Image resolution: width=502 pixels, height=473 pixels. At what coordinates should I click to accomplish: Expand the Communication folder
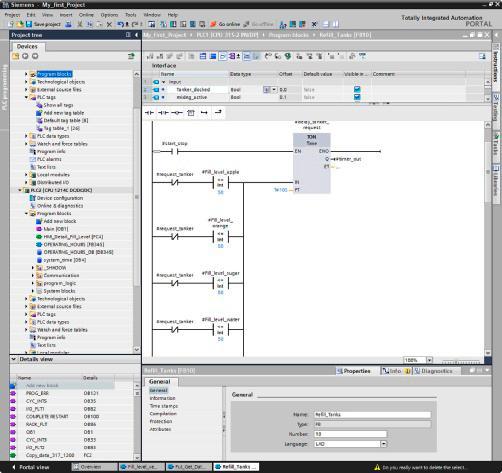coord(33,275)
